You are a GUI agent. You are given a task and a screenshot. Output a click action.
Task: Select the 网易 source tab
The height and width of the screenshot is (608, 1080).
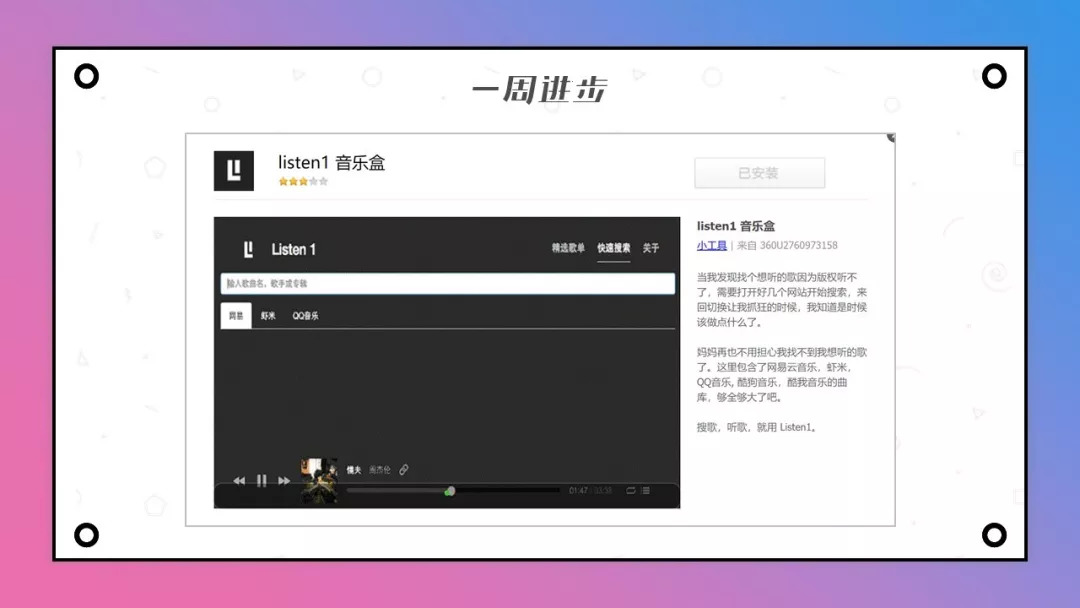(x=236, y=315)
